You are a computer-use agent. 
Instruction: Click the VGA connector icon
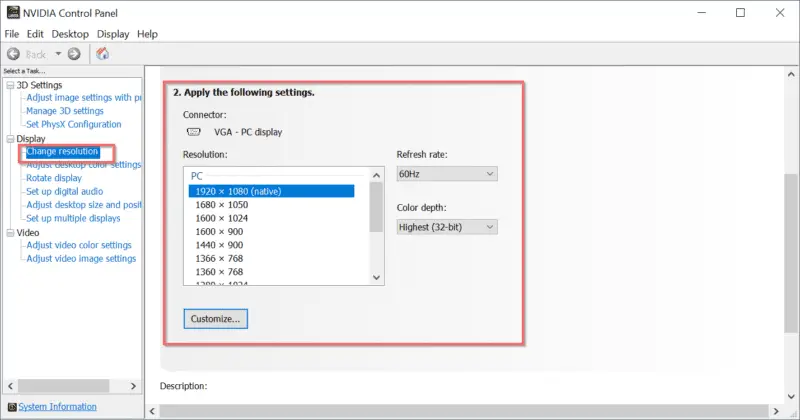[x=194, y=132]
